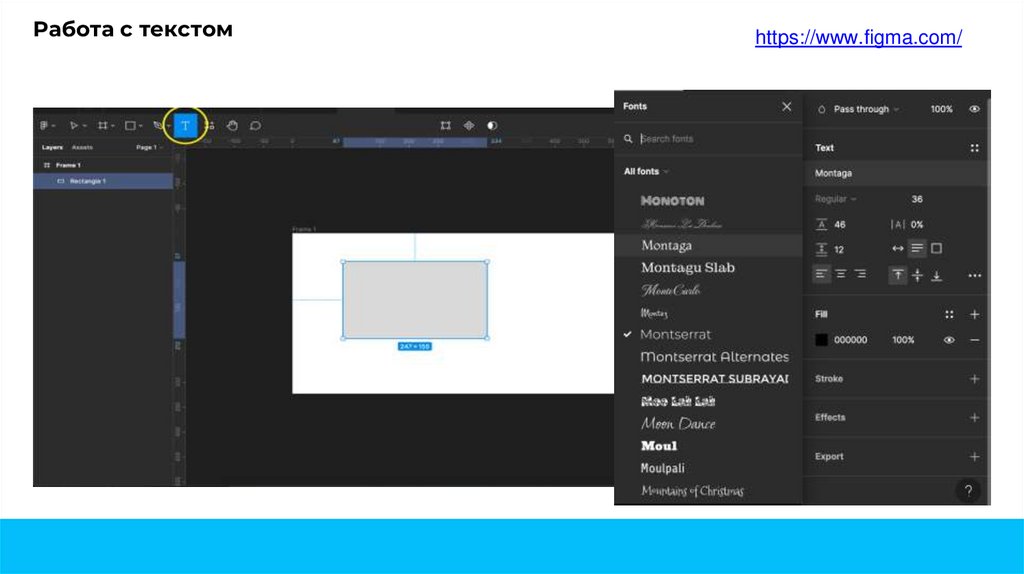The image size is (1024, 574).
Task: Expand Frame tool options chevron
Action: click(x=113, y=126)
